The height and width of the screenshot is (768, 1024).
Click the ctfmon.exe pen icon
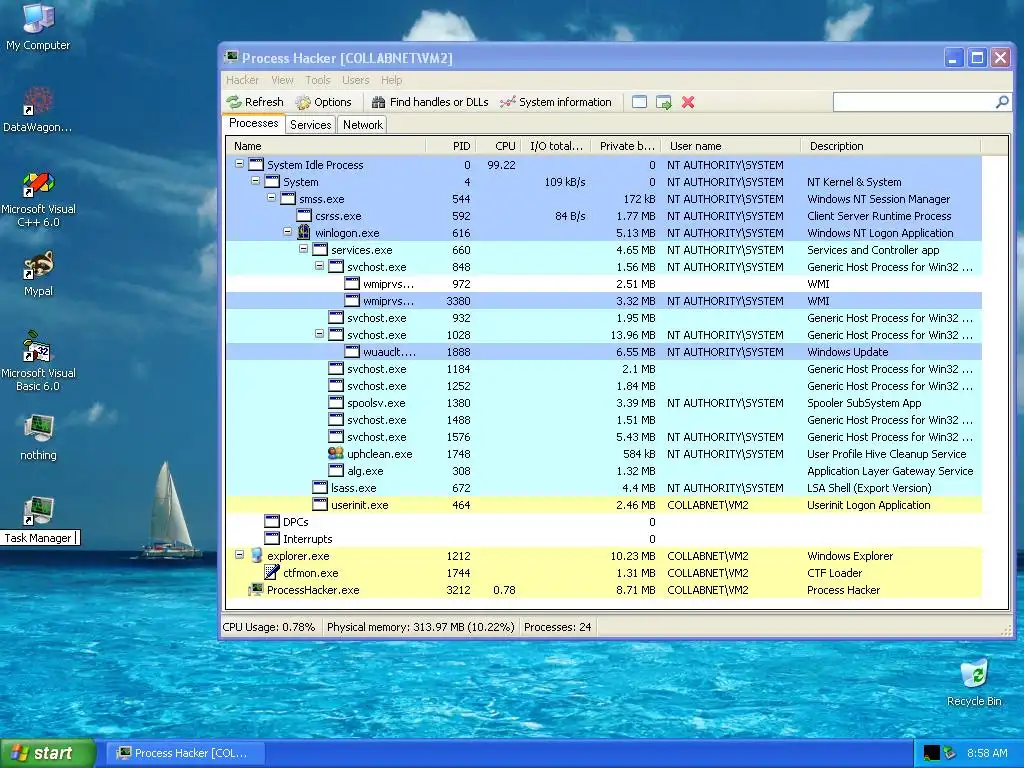(272, 573)
